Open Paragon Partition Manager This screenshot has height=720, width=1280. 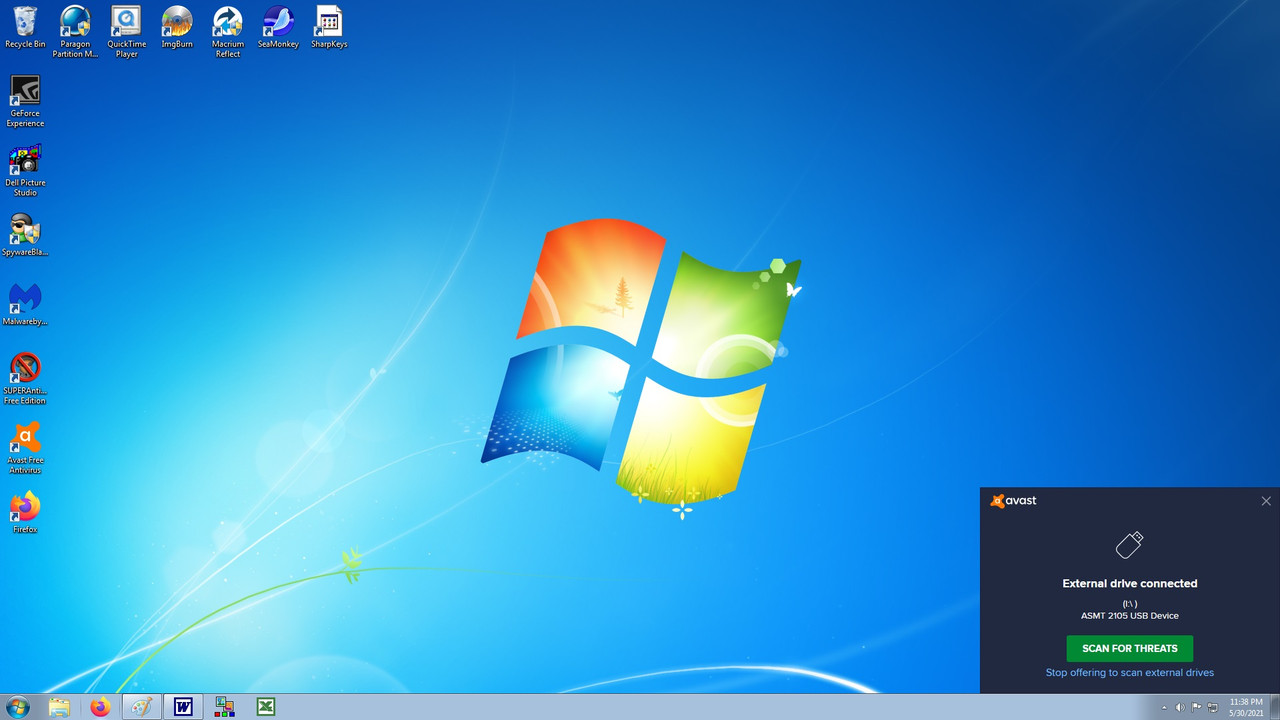pos(75,22)
